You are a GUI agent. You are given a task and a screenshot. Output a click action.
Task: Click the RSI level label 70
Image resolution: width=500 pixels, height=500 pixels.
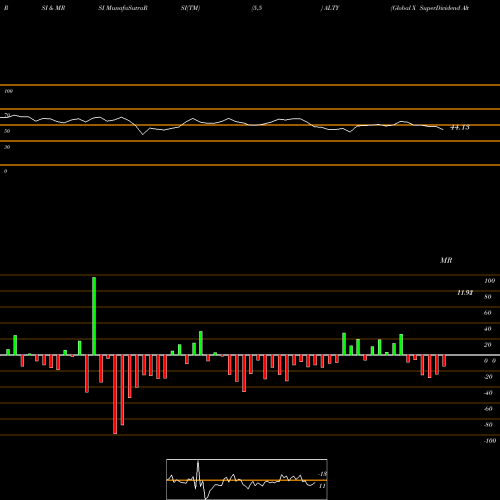(7, 115)
